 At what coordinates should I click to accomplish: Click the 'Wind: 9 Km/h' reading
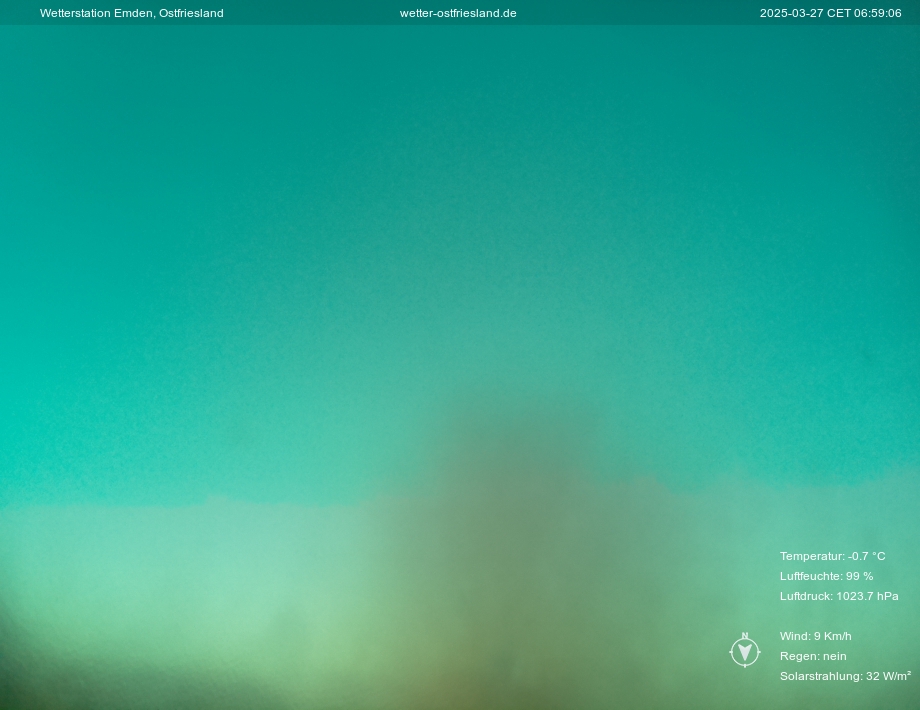pyautogui.click(x=816, y=636)
